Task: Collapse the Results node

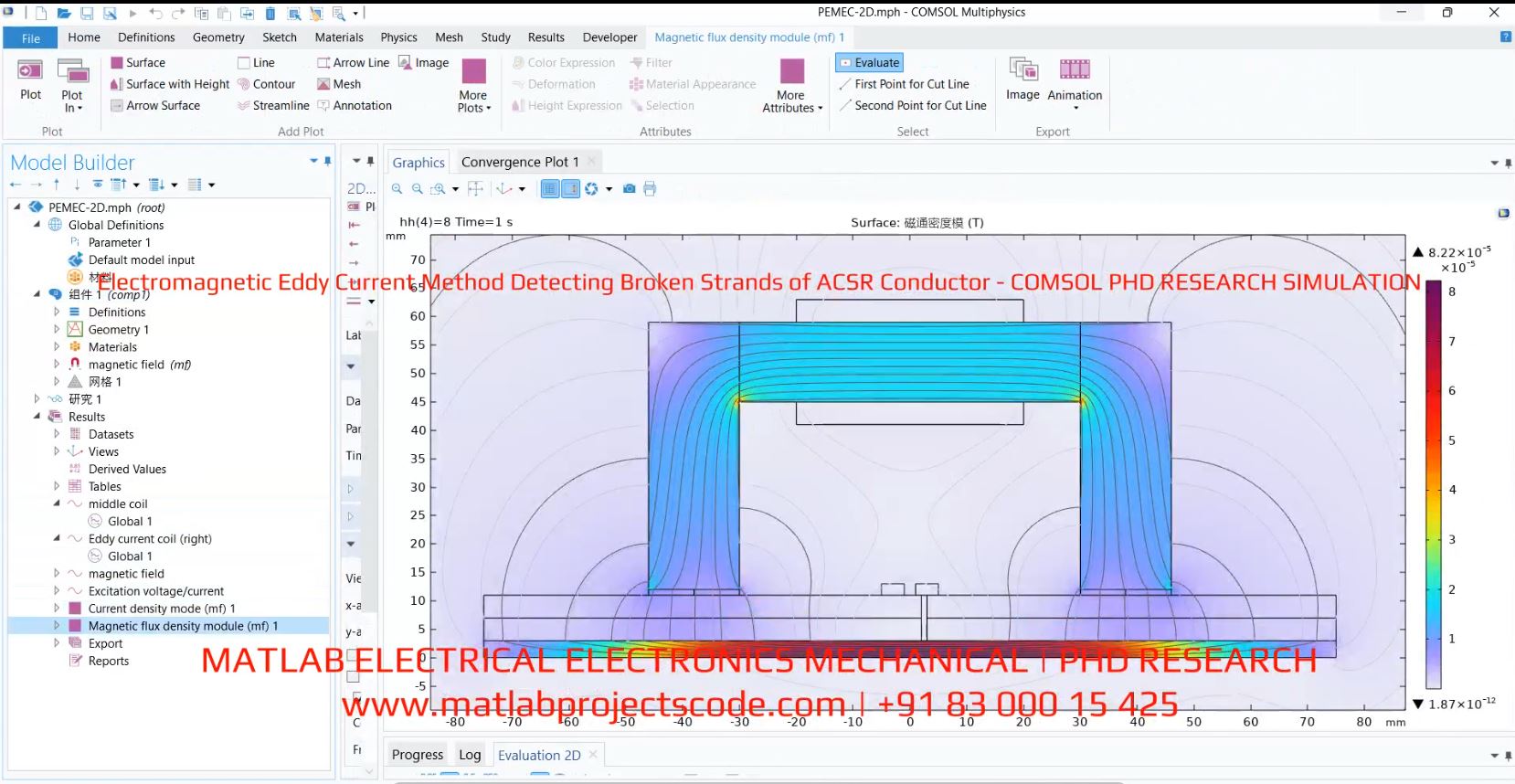Action: 37,417
